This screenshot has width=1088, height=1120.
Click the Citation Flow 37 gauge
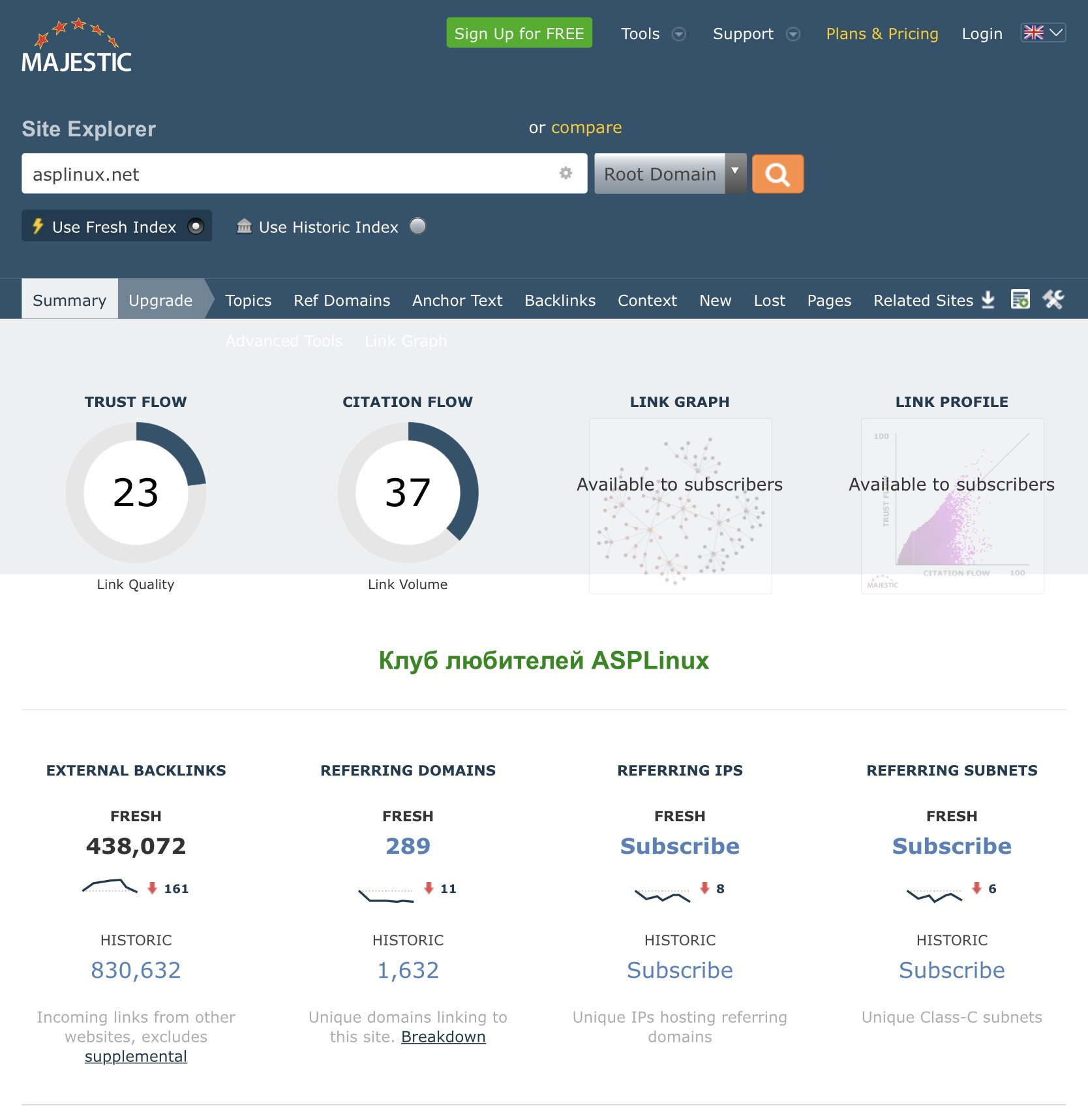pos(408,492)
